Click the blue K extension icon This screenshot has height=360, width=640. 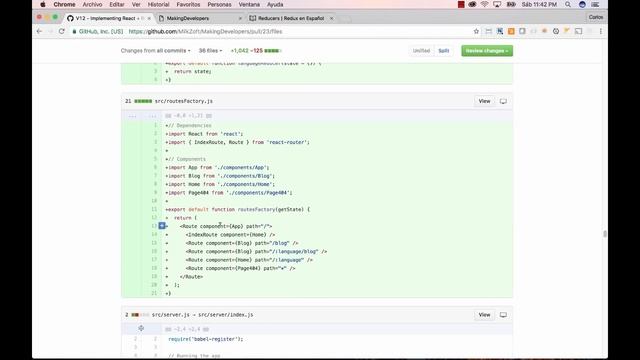coord(500,31)
